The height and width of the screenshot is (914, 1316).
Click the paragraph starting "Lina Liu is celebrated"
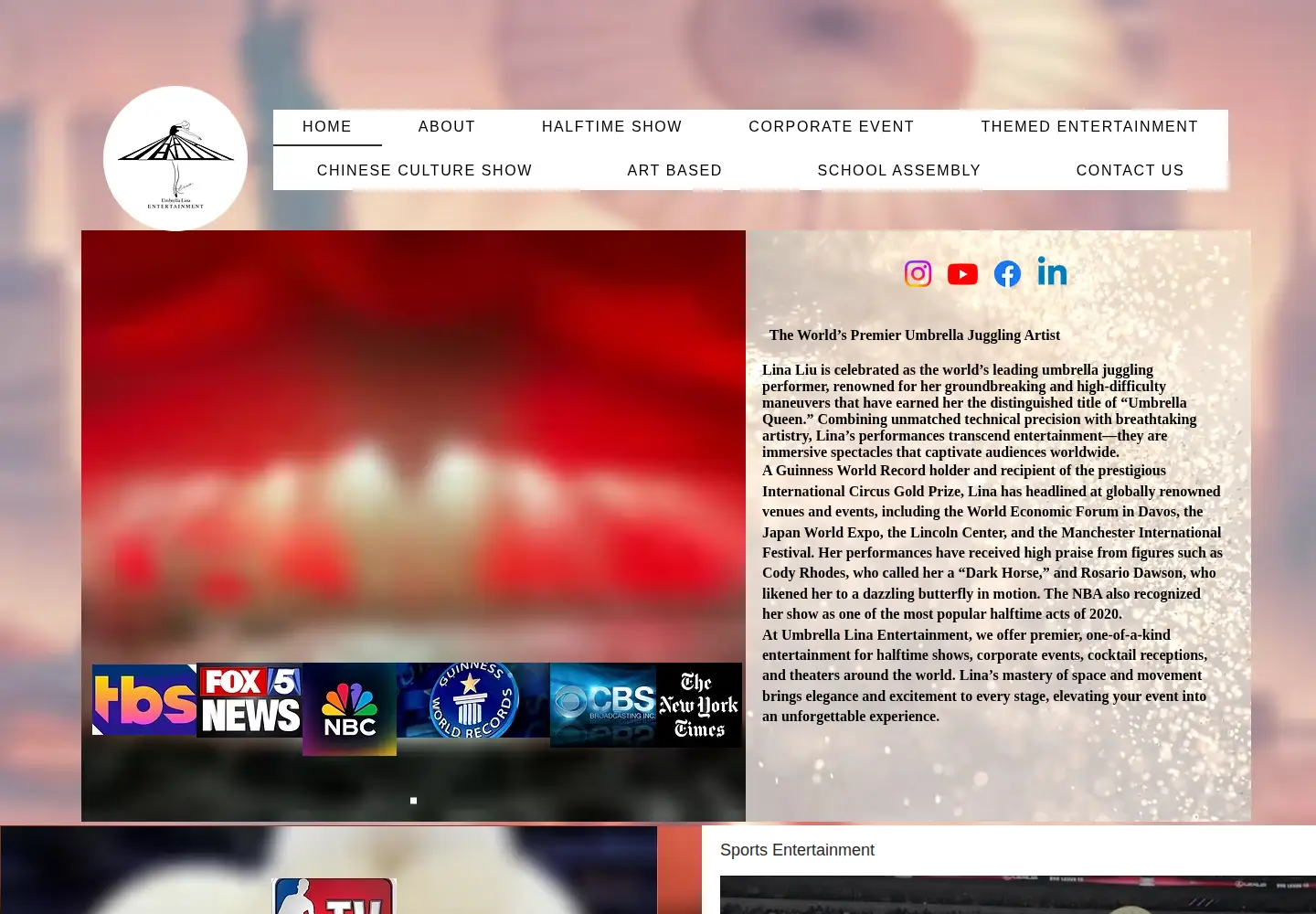[x=980, y=410]
